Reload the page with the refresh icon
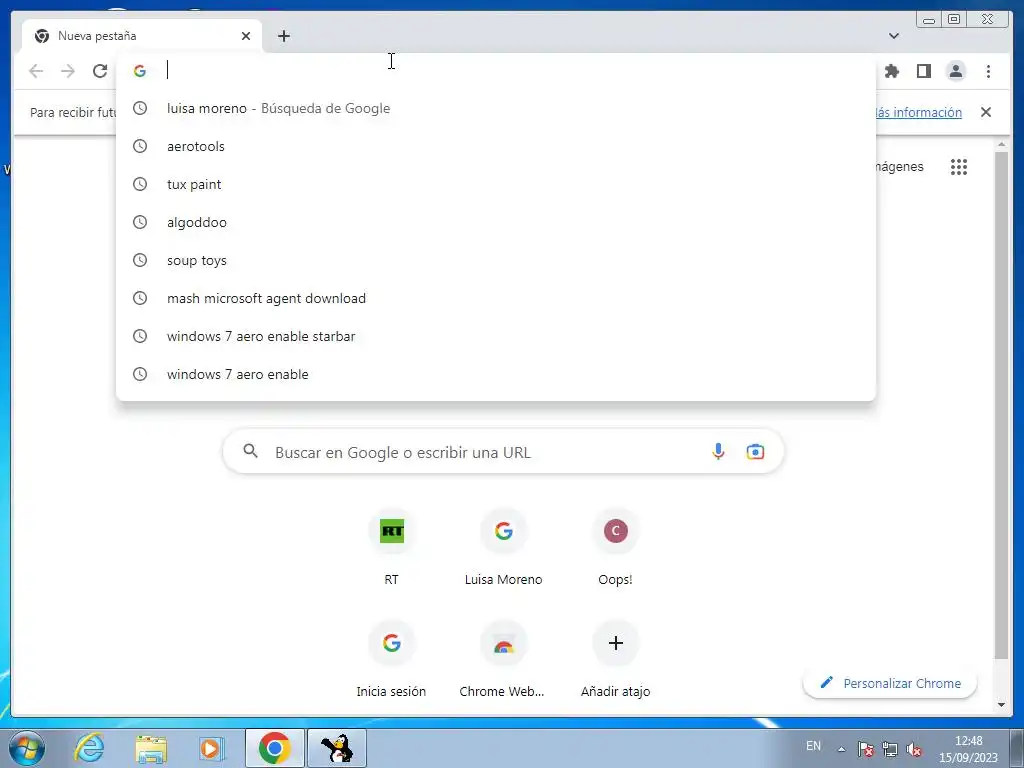 100,71
